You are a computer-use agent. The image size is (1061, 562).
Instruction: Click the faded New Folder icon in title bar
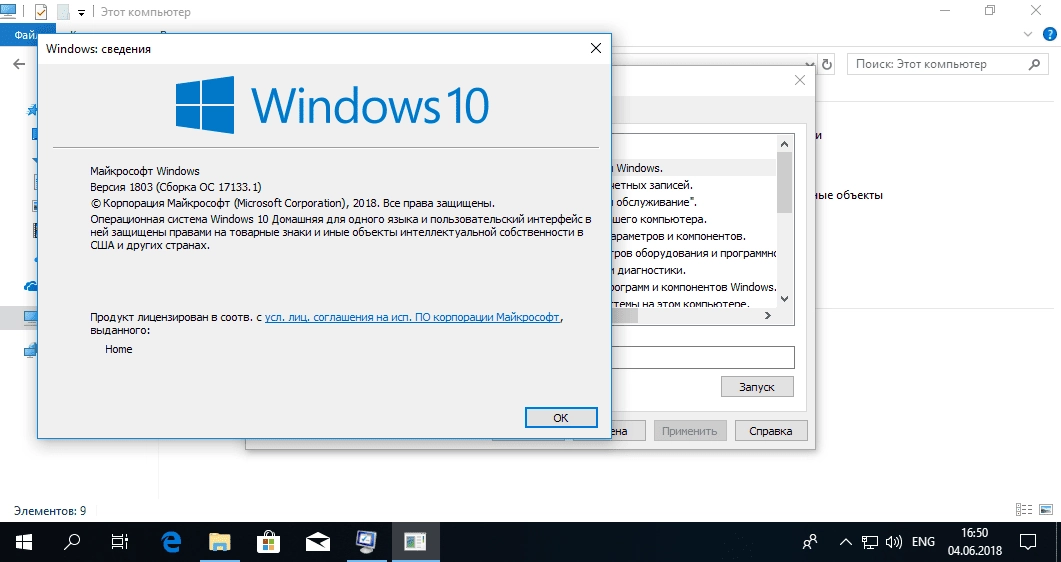[x=63, y=11]
